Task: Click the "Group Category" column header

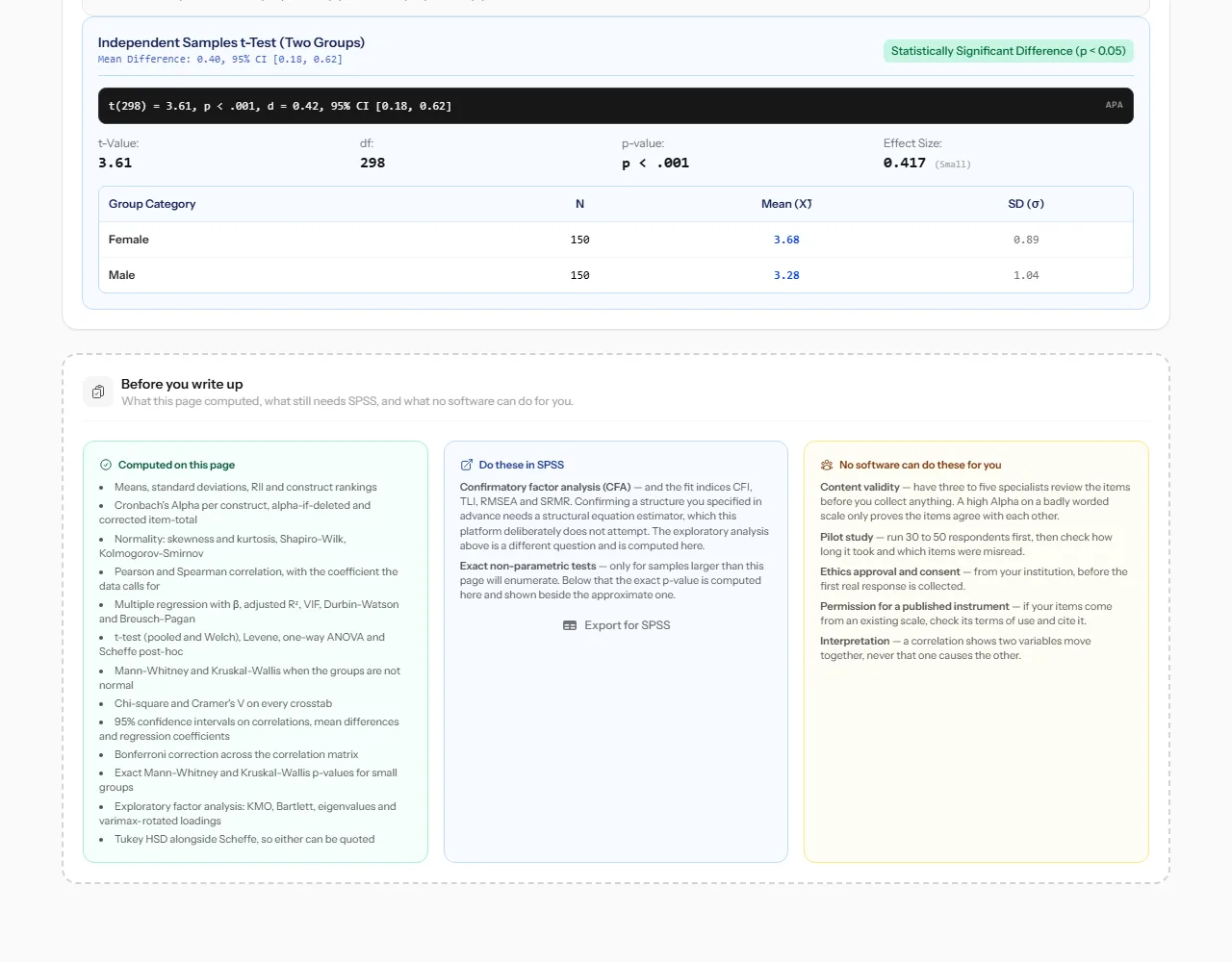Action: coord(152,204)
